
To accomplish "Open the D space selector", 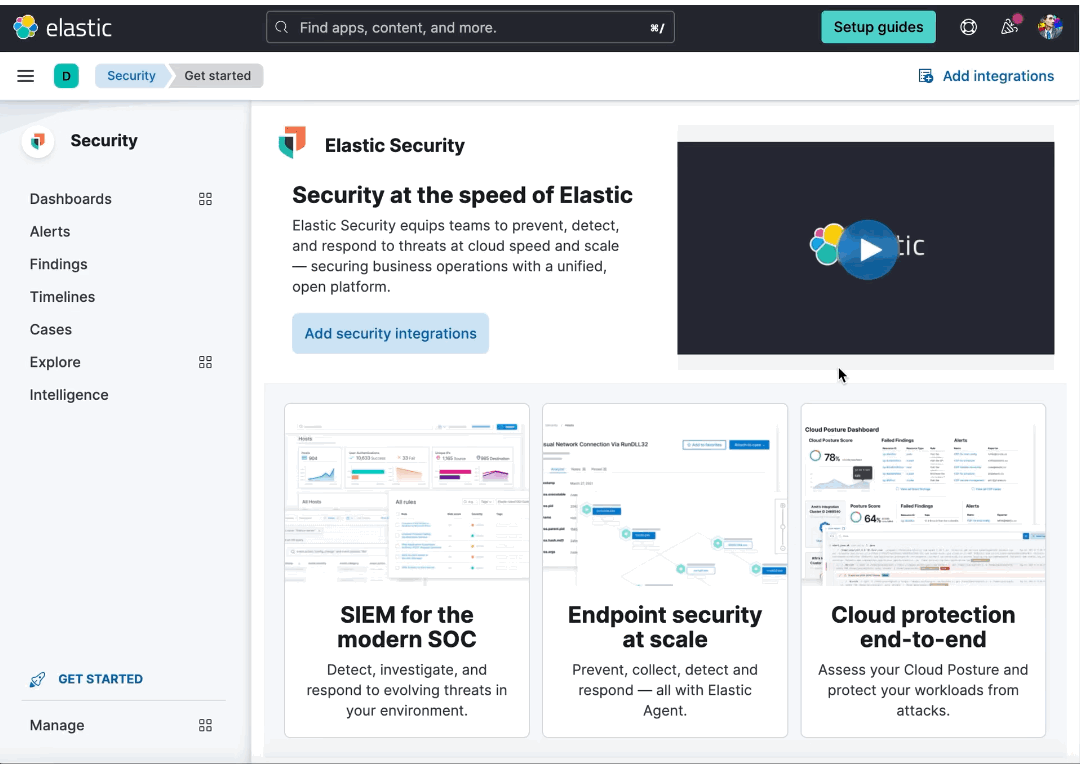I will click(66, 76).
